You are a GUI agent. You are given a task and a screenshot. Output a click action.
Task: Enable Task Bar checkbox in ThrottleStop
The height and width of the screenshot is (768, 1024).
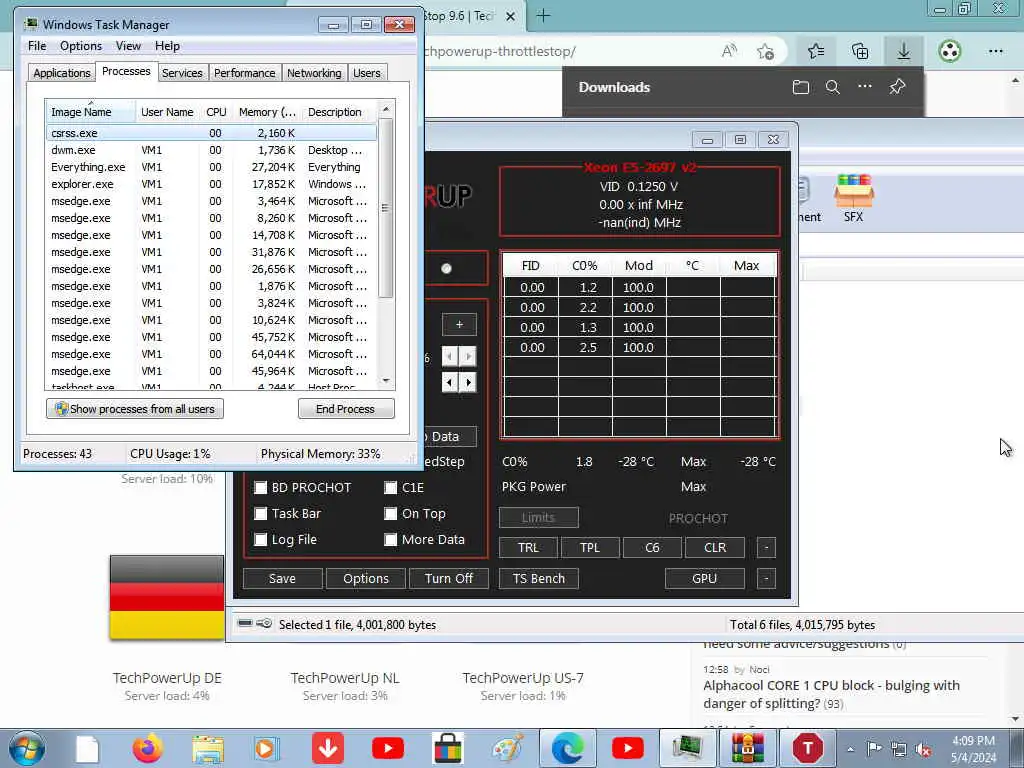coord(261,514)
